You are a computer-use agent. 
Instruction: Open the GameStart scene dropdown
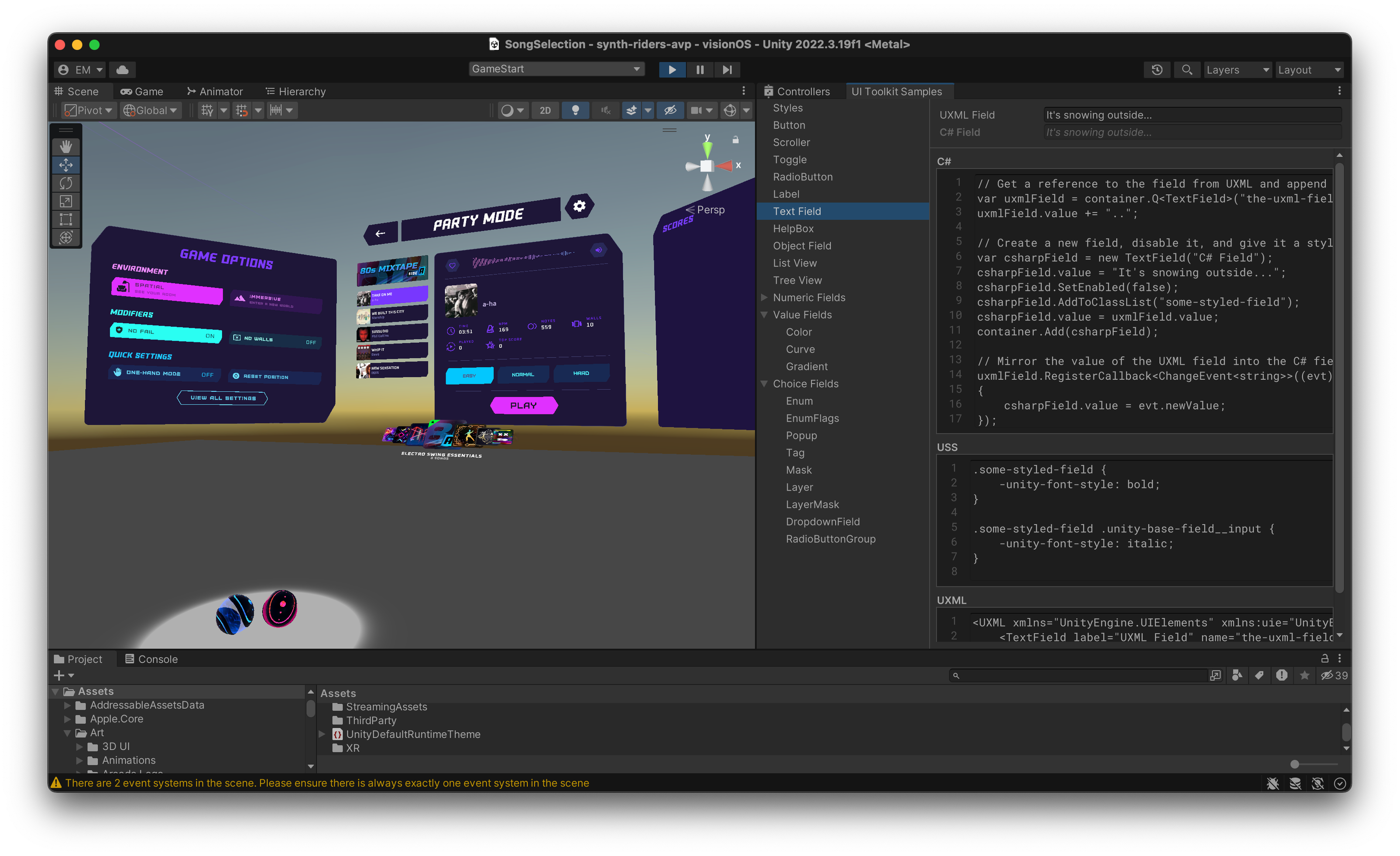click(556, 69)
